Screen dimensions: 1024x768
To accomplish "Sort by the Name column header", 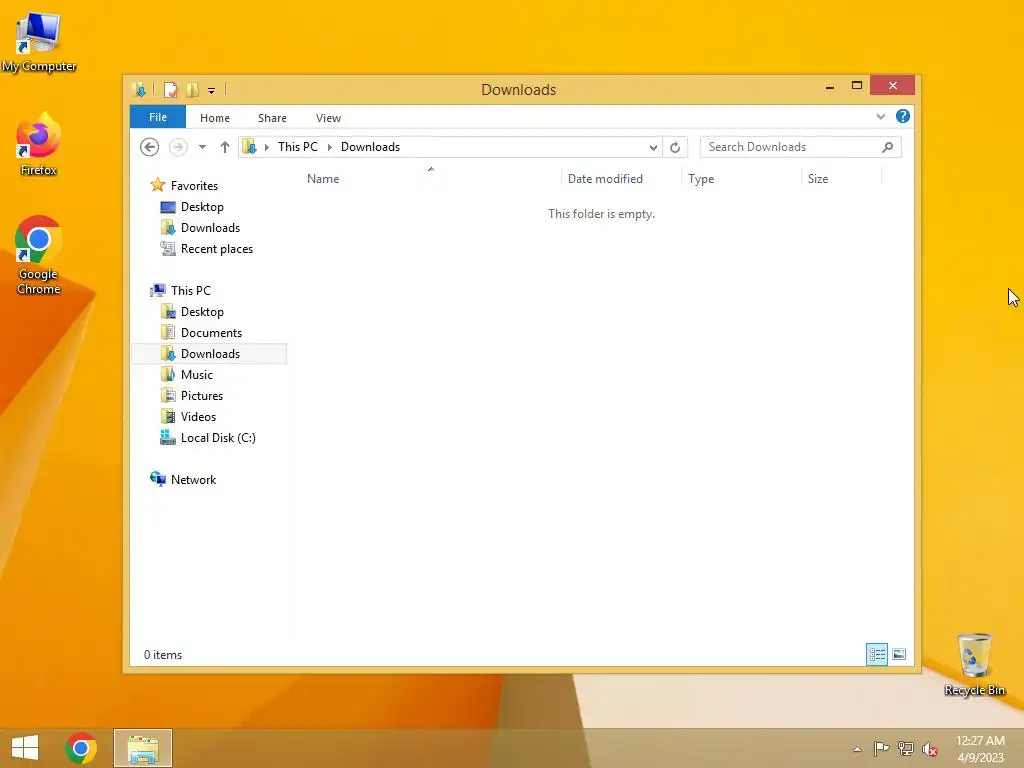I will click(323, 179).
